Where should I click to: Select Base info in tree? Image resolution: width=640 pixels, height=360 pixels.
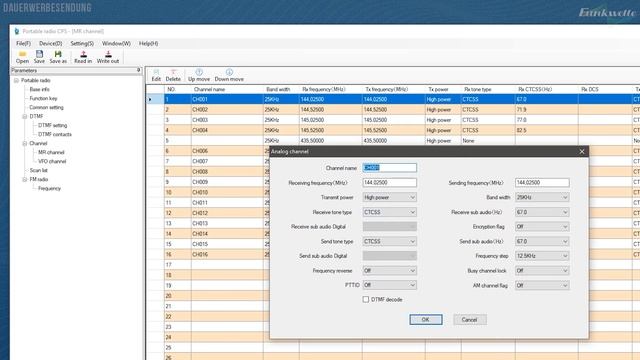pos(39,89)
